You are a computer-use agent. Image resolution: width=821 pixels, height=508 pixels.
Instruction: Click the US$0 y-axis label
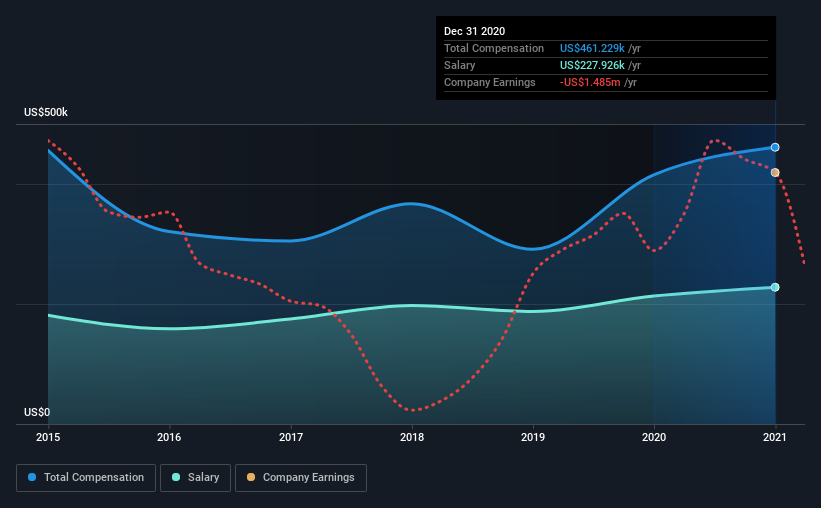pyautogui.click(x=37, y=412)
